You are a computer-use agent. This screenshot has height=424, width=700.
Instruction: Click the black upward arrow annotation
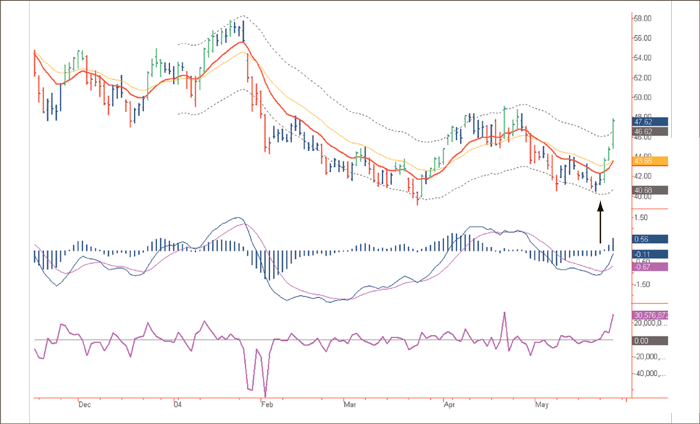point(600,223)
